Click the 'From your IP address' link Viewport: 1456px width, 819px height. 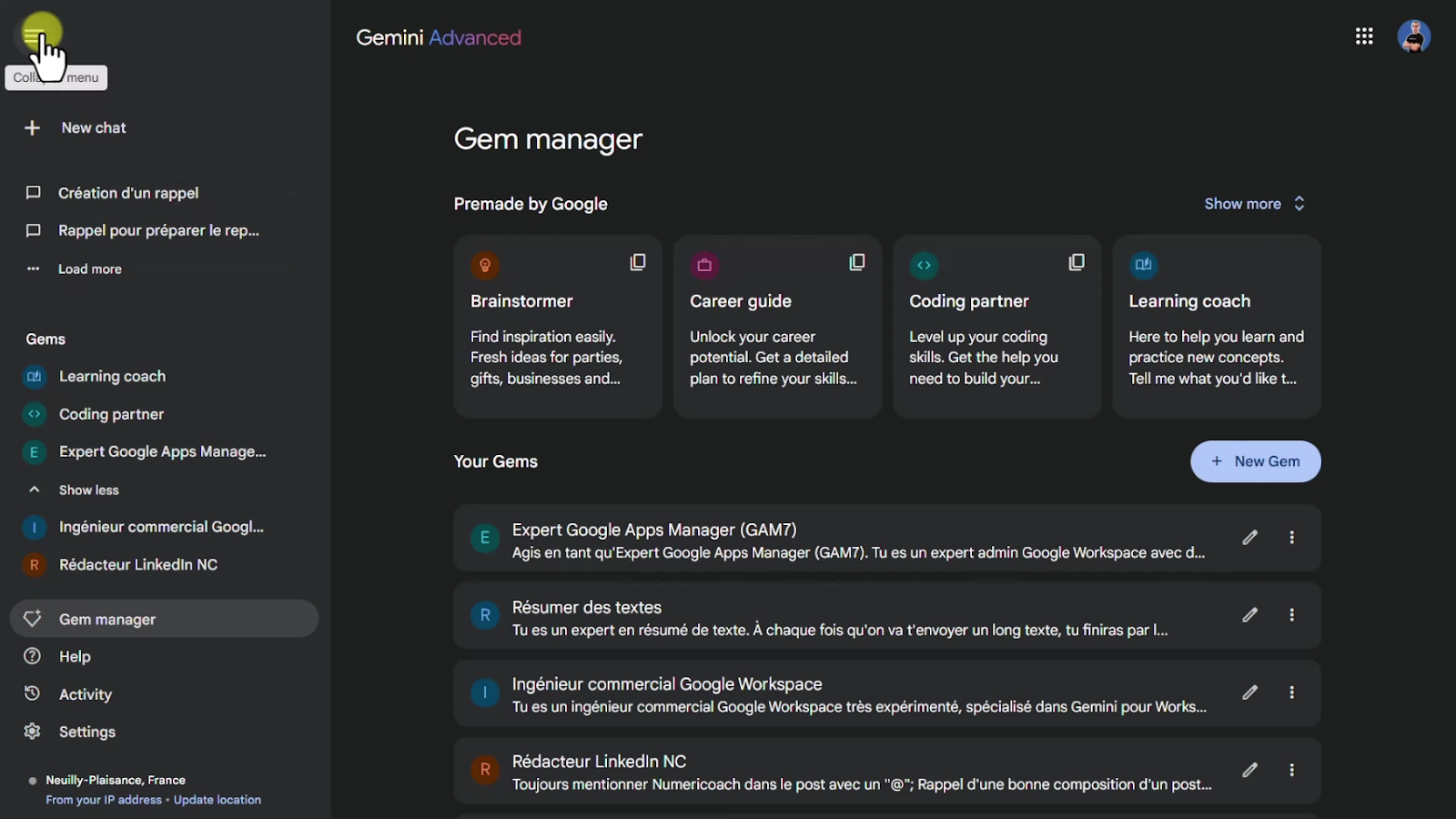tap(104, 800)
